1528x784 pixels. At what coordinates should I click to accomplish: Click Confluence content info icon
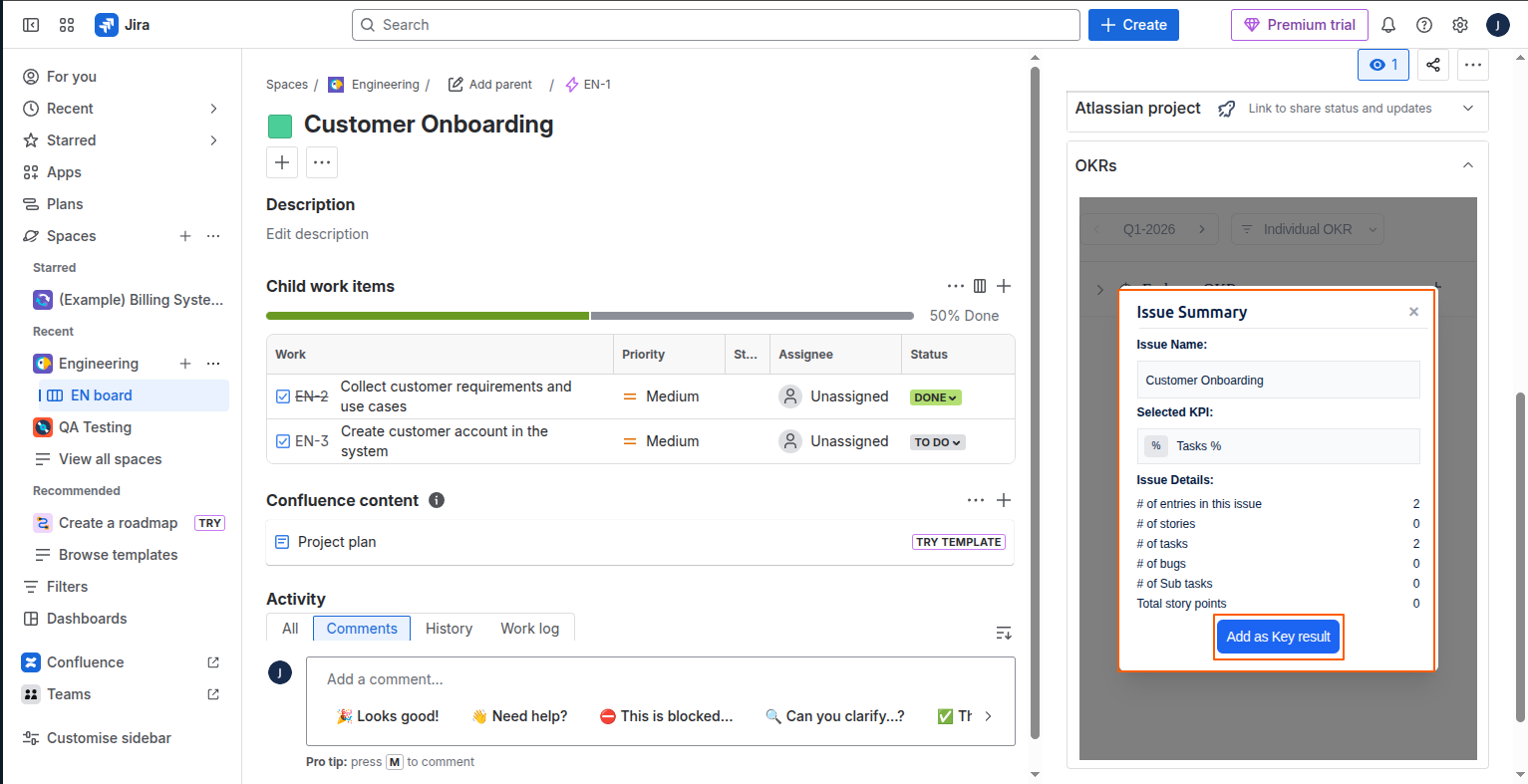point(437,500)
